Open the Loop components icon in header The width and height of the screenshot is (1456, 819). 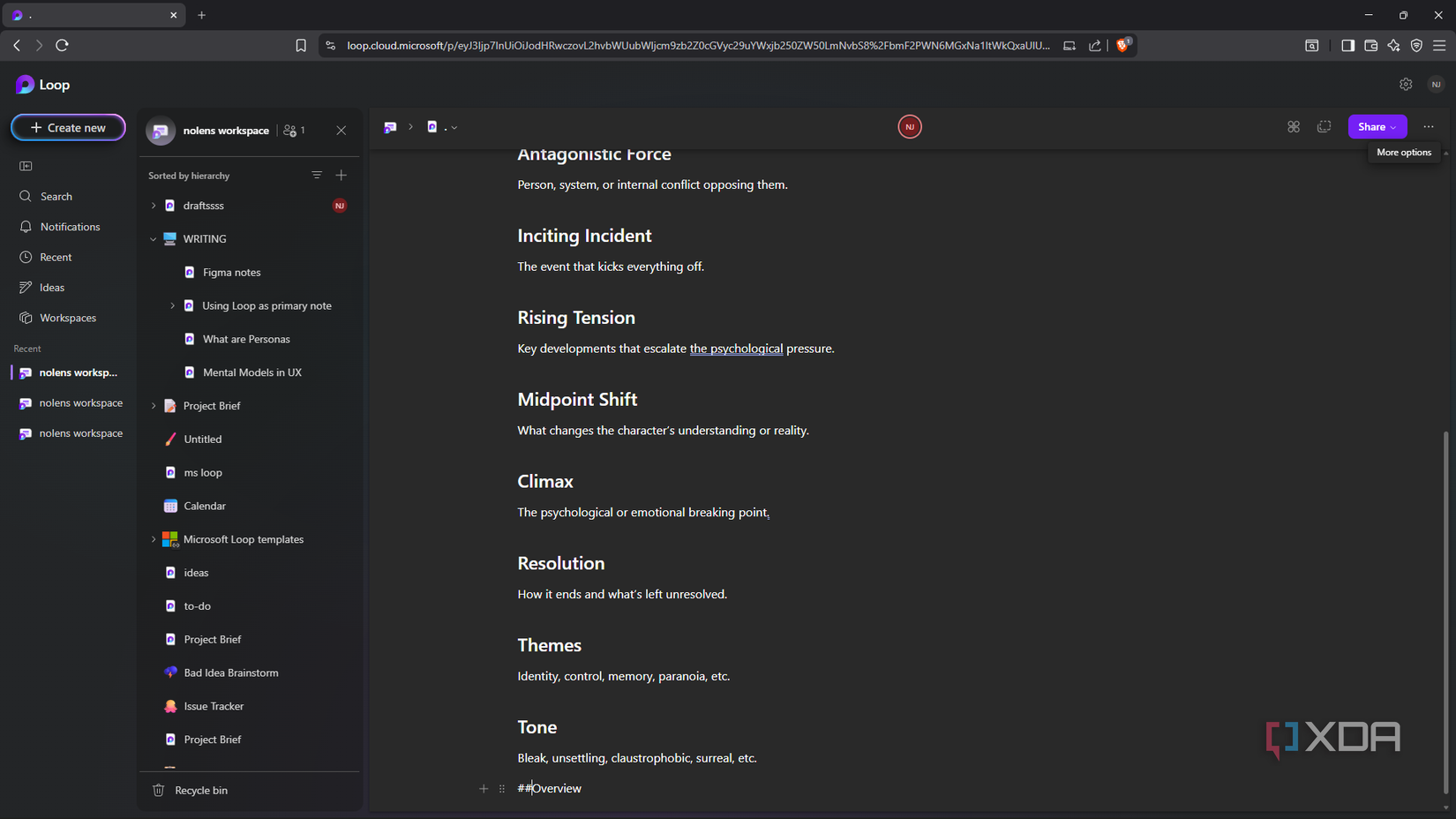click(x=1294, y=127)
